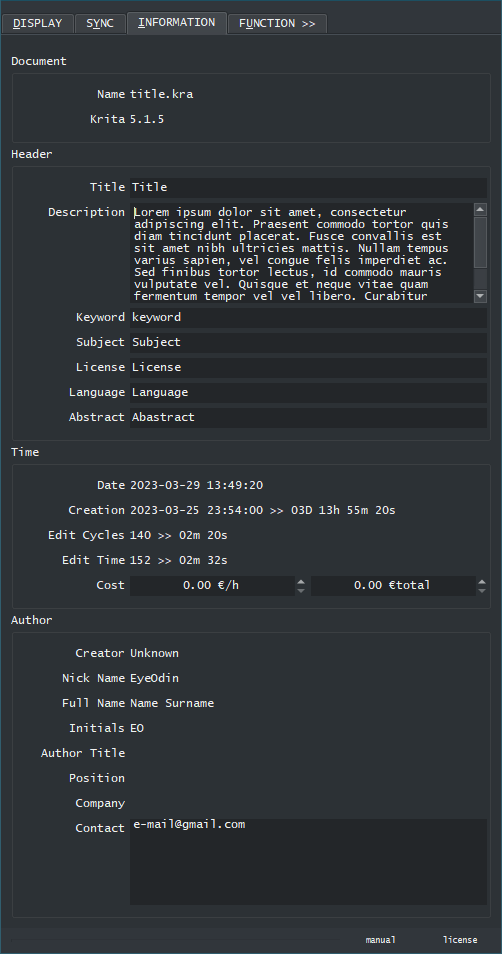Open the FUNCTION >> tab
502x954 pixels.
click(277, 23)
